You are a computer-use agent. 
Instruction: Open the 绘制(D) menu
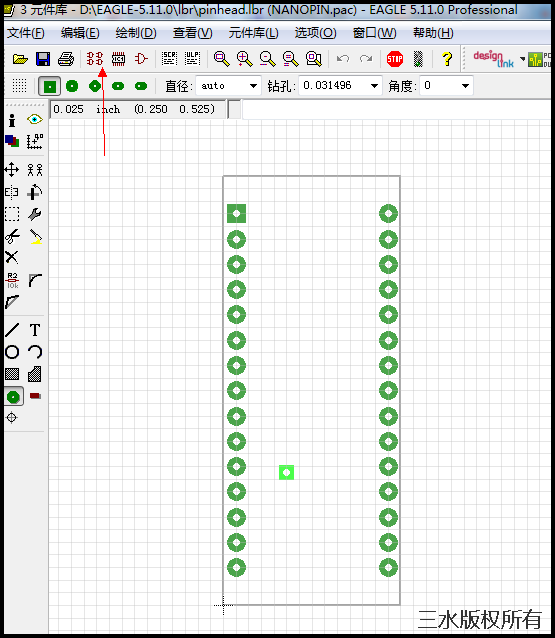pos(136,33)
